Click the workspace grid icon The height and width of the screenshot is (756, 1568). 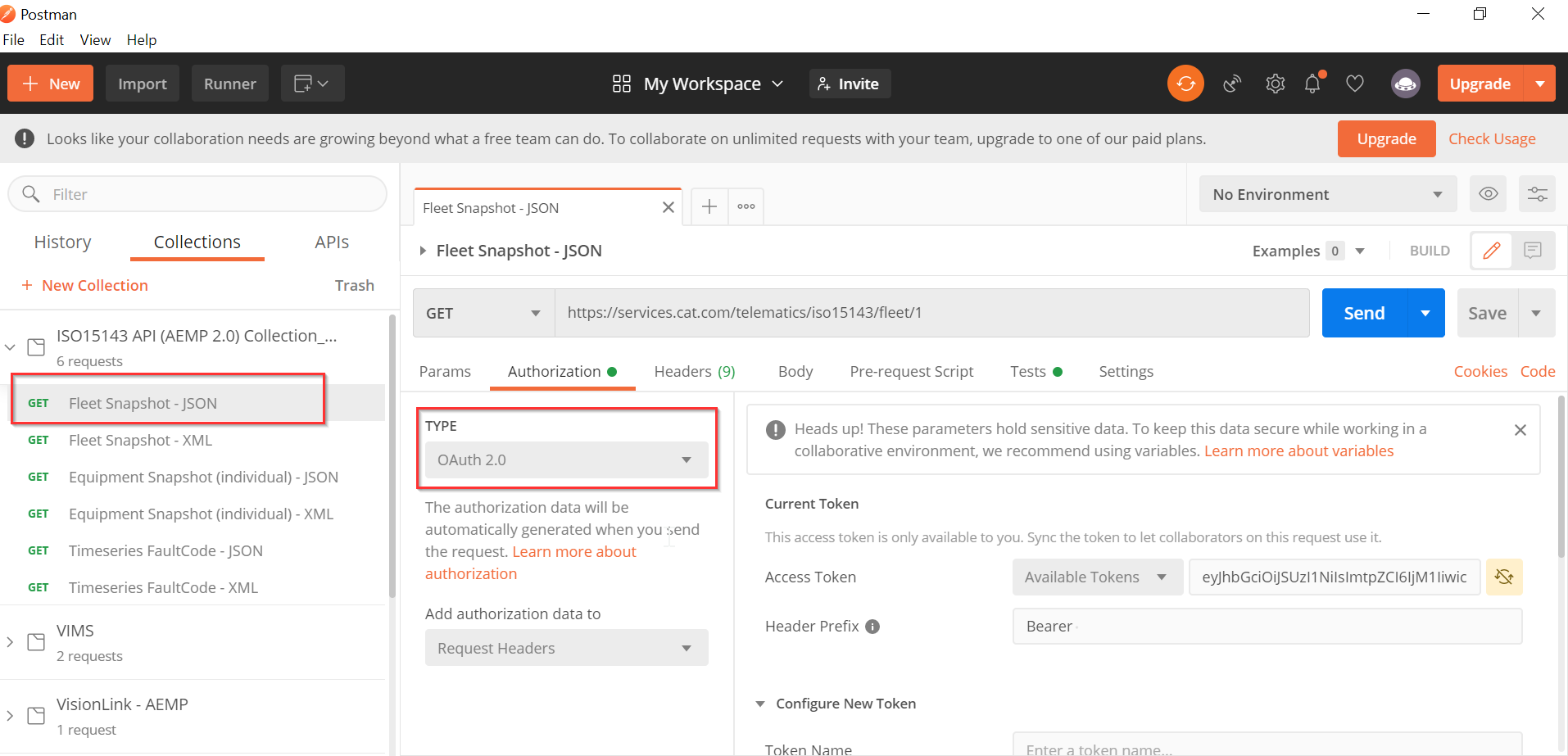622,84
